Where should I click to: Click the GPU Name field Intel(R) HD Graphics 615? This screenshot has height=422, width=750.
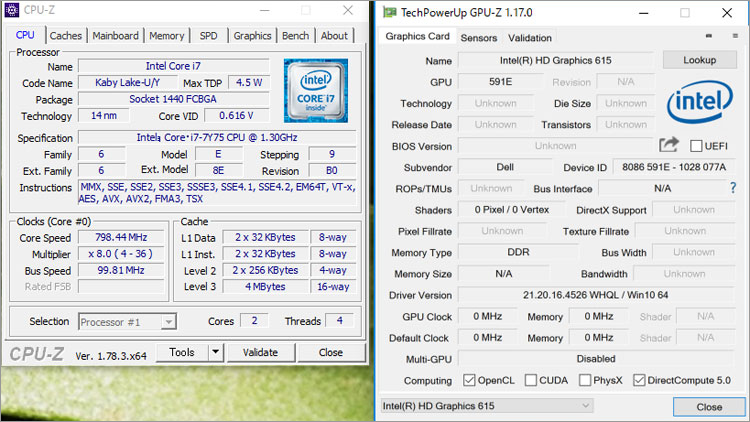pos(555,61)
